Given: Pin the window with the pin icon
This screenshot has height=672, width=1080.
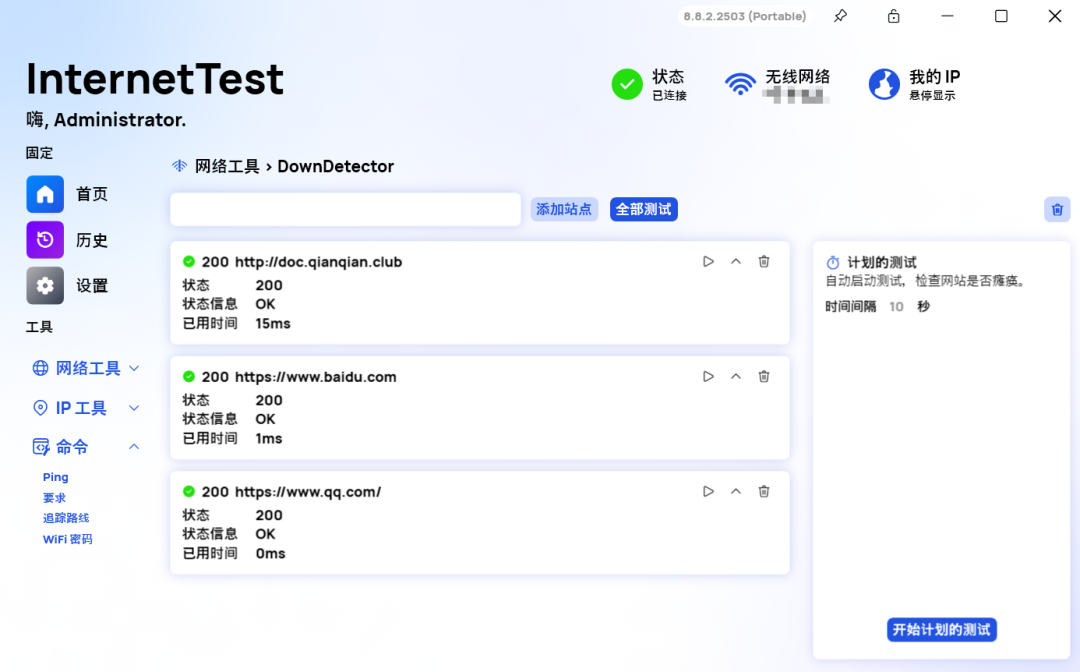Looking at the screenshot, I should click(840, 16).
